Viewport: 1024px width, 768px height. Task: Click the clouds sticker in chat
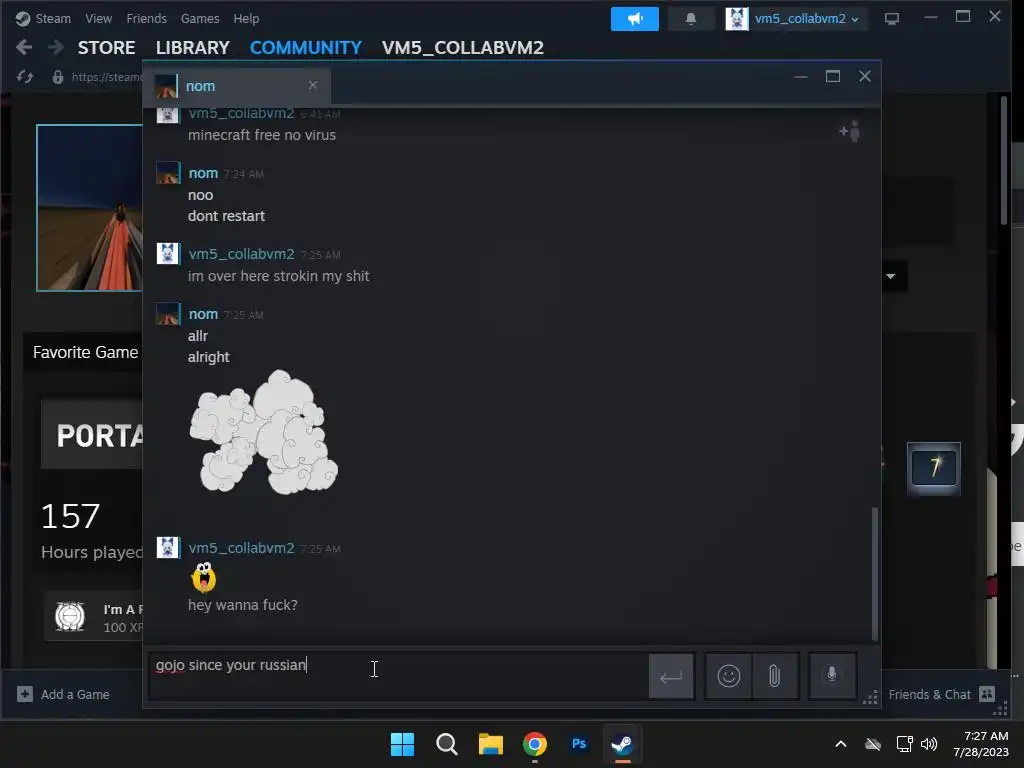coord(263,432)
